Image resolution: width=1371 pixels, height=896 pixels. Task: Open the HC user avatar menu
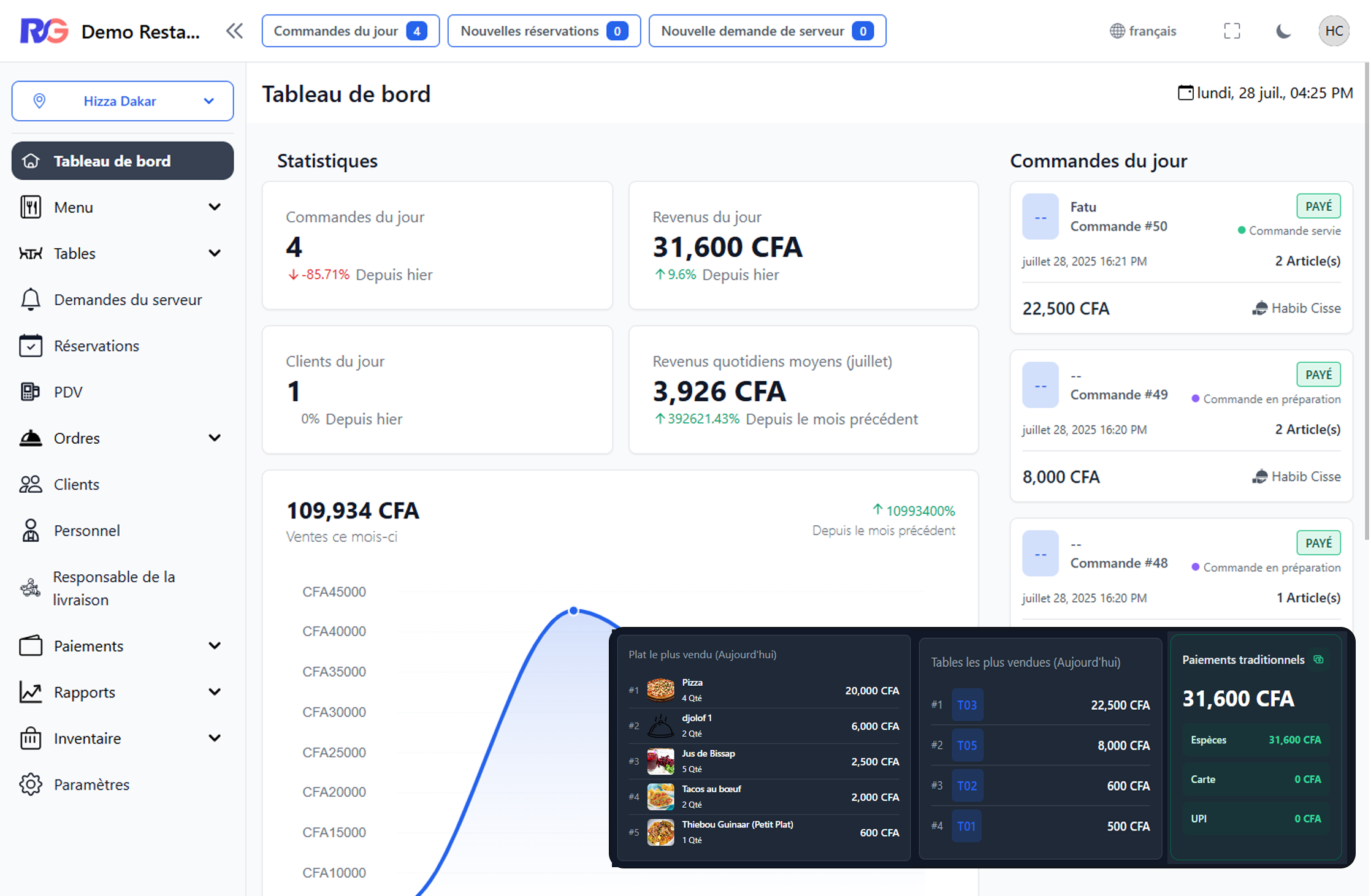click(1334, 31)
